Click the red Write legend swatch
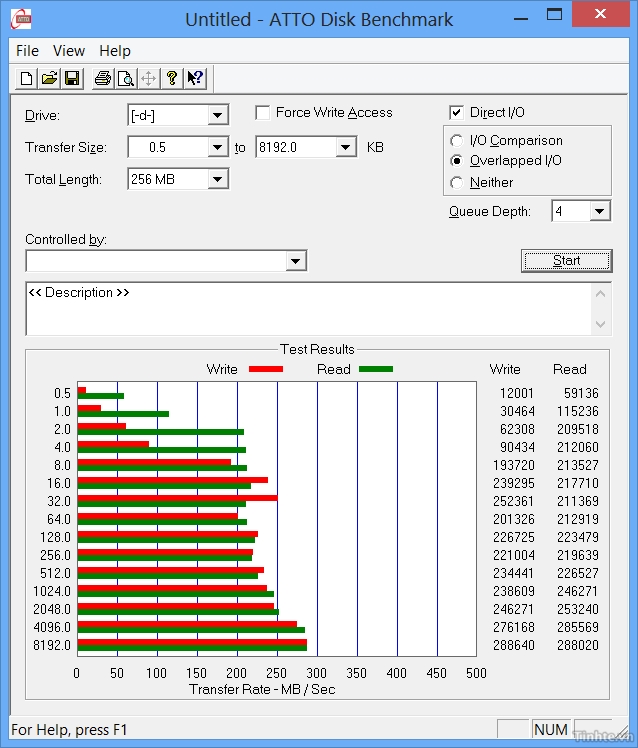This screenshot has height=748, width=638. pos(266,369)
